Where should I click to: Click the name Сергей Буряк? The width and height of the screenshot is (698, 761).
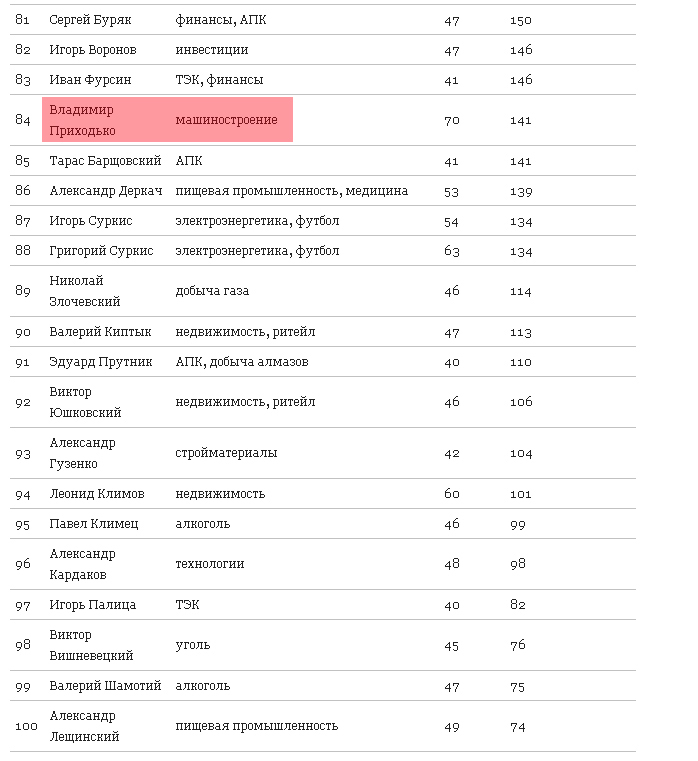pyautogui.click(x=90, y=20)
